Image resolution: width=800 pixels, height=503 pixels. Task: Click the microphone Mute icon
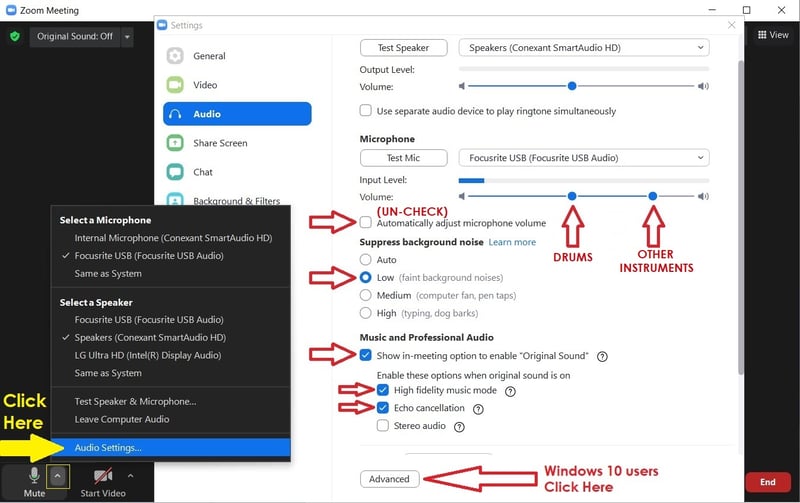34,475
